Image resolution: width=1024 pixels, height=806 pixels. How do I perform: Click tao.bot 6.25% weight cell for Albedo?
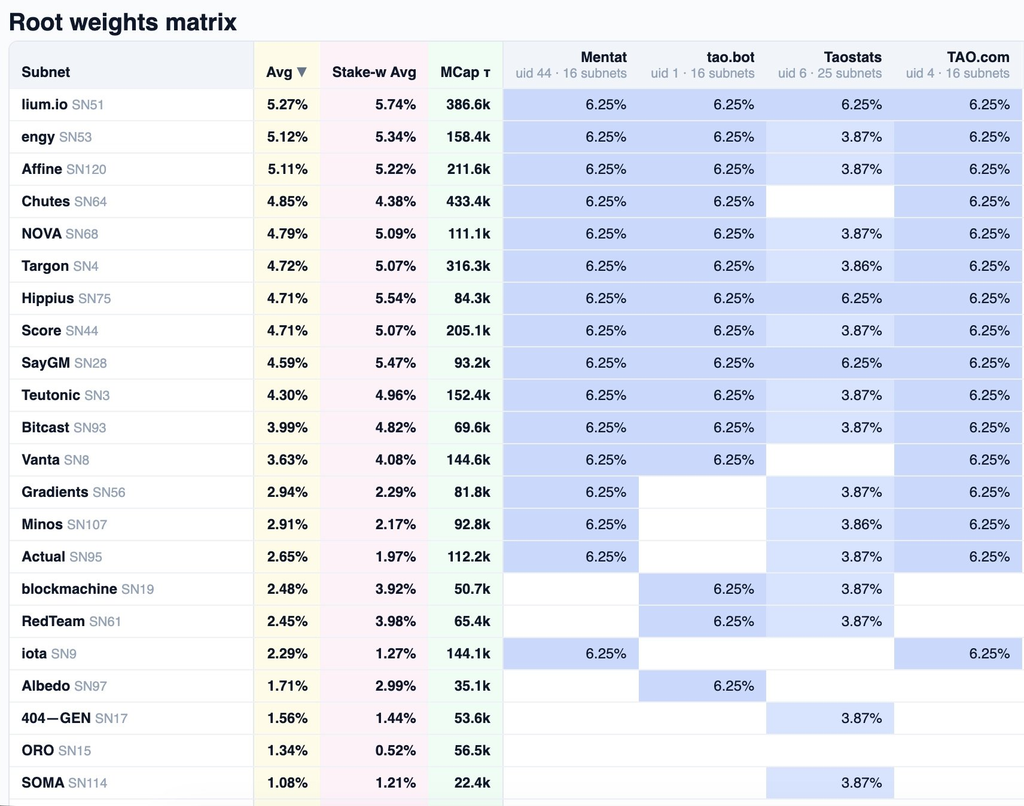702,686
